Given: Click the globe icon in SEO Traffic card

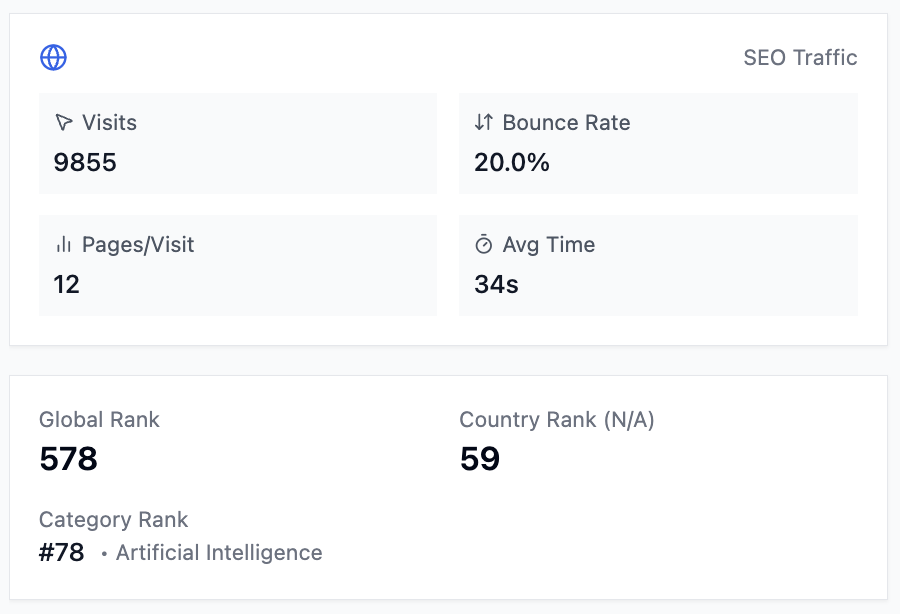Looking at the screenshot, I should tap(53, 58).
